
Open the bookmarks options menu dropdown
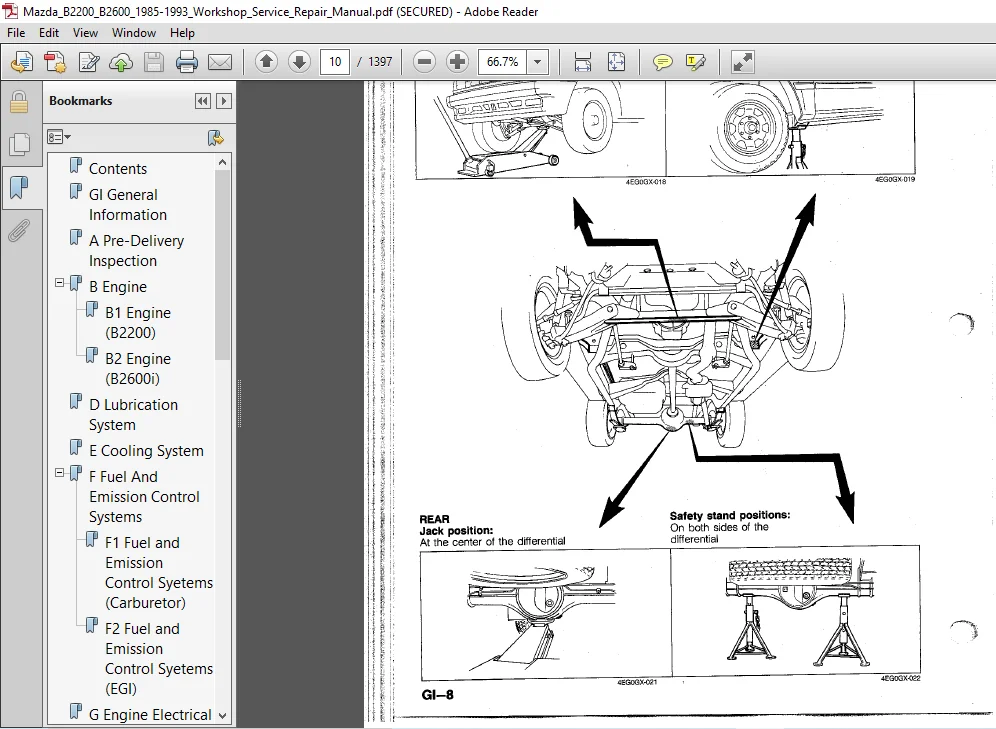pos(59,137)
